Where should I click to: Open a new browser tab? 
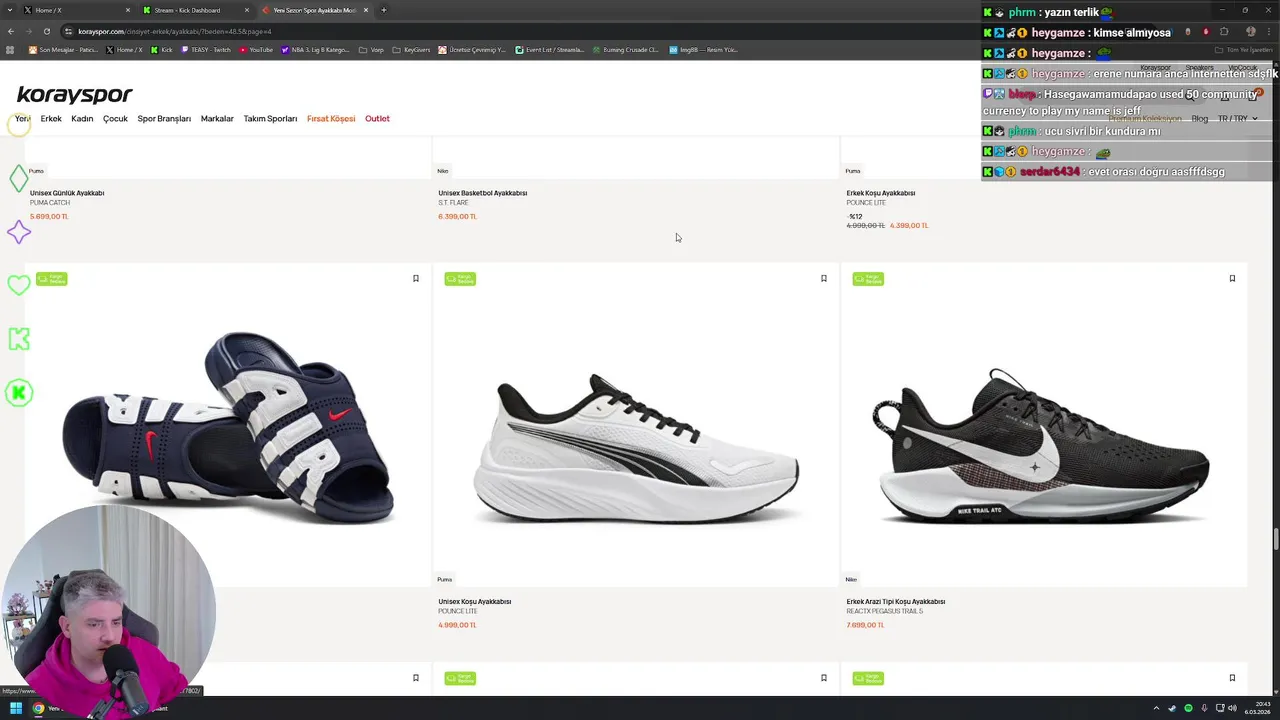384,10
